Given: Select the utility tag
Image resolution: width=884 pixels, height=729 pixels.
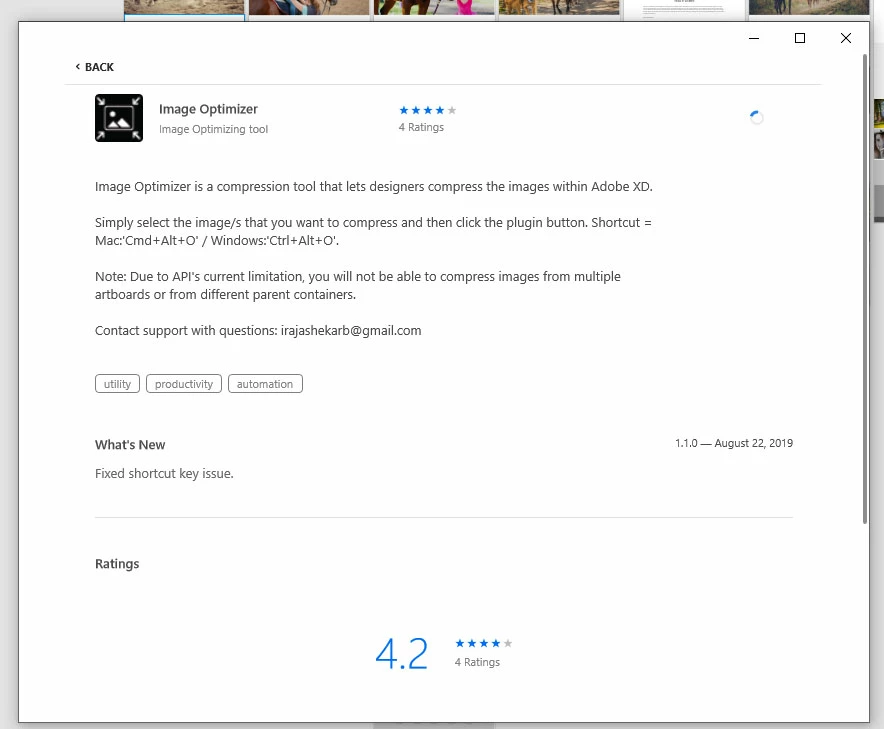Looking at the screenshot, I should (117, 384).
